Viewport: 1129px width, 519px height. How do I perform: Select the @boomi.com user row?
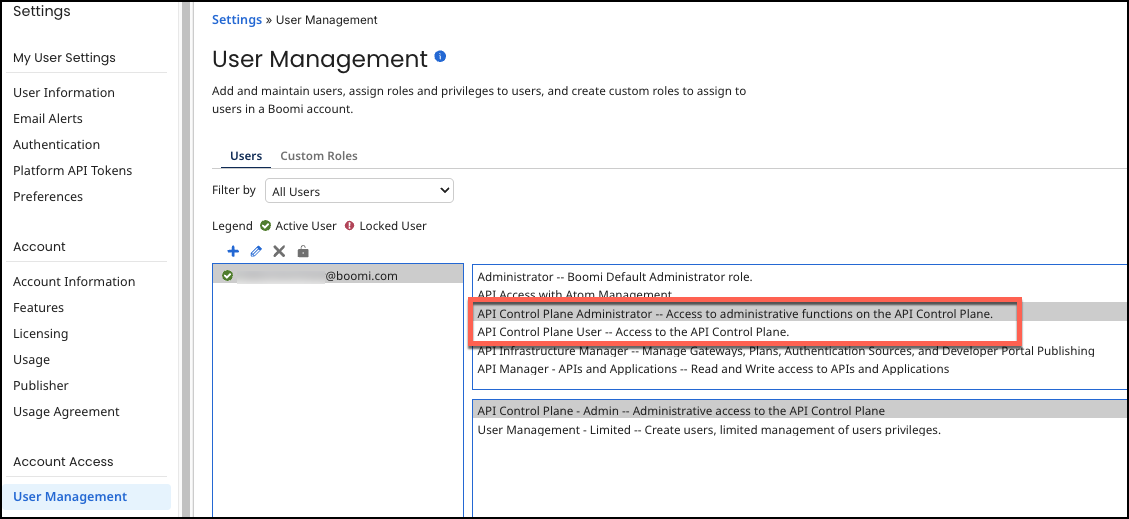click(x=340, y=276)
